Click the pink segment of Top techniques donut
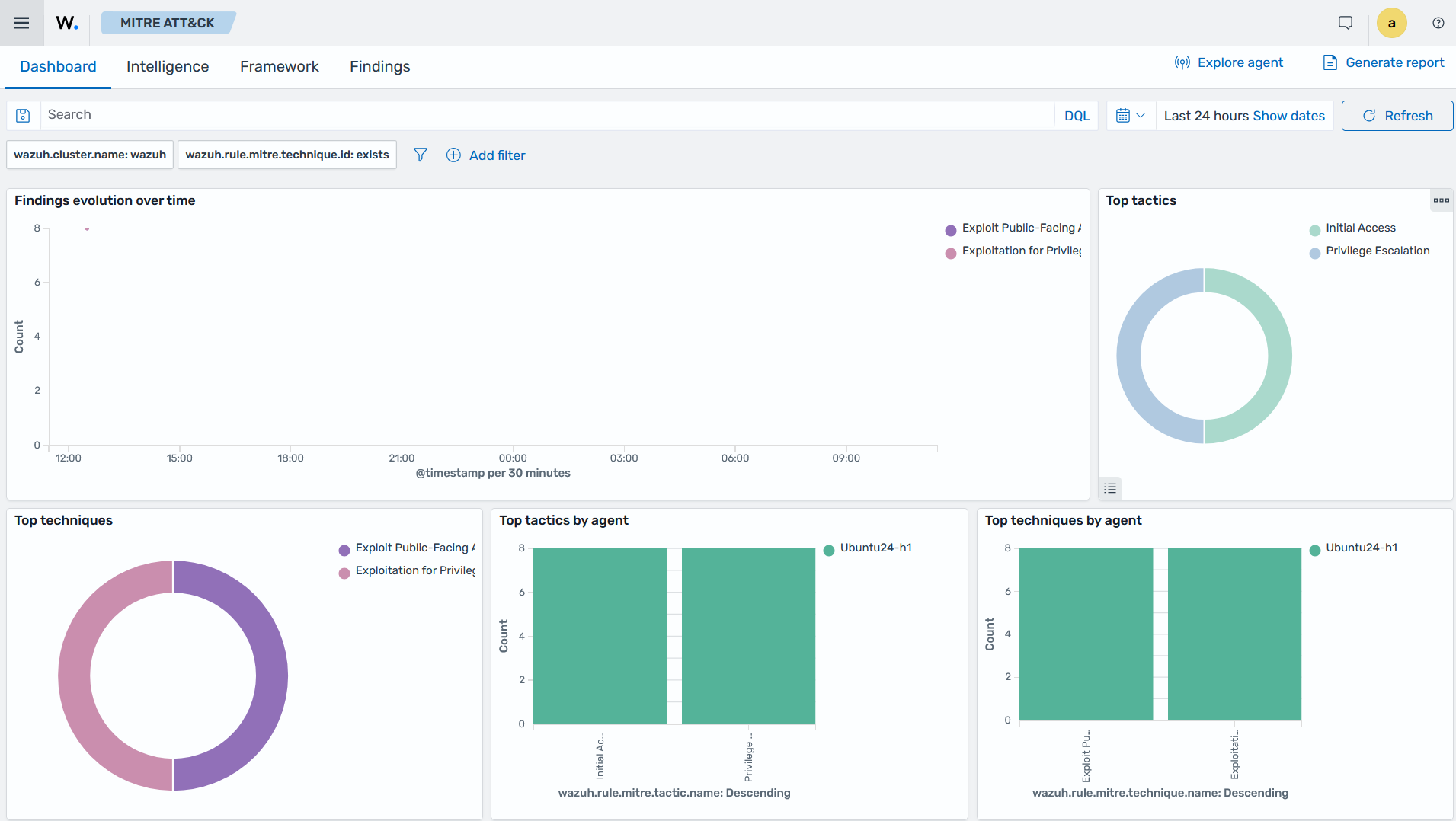The image size is (1456, 821). coord(74,676)
